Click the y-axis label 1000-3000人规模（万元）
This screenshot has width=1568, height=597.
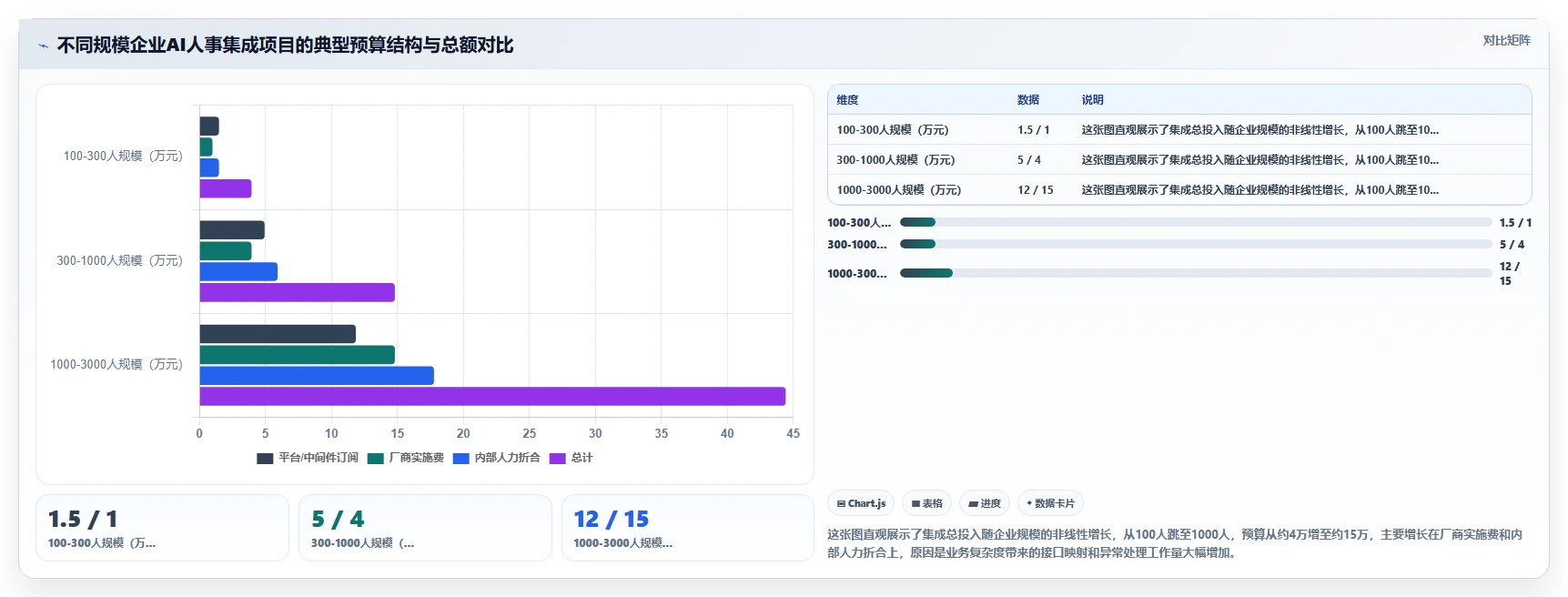[x=116, y=364]
